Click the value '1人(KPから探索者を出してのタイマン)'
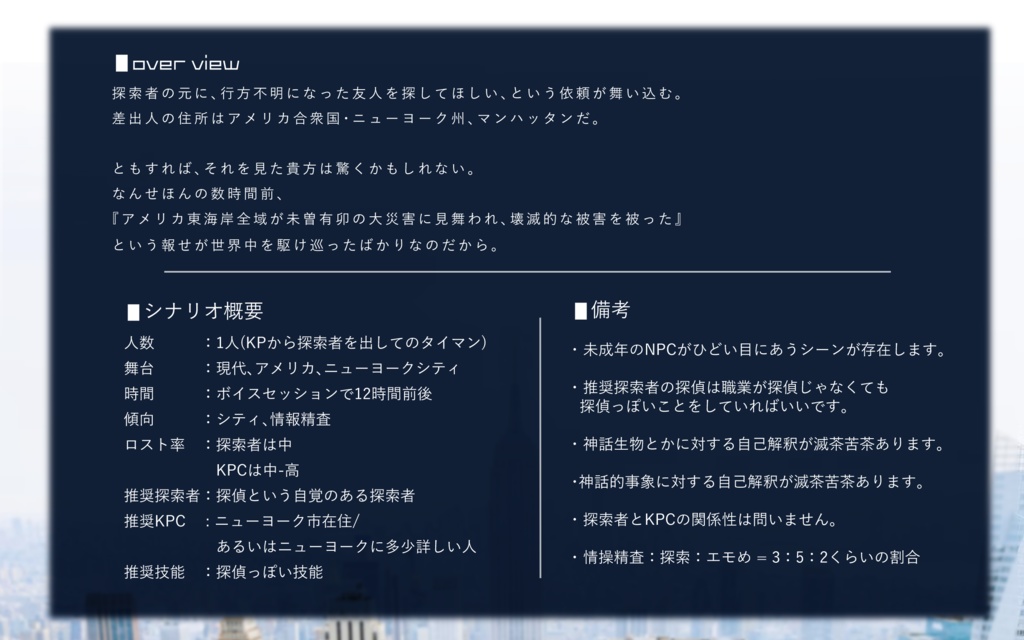Viewport: 1024px width, 640px height. tap(351, 343)
